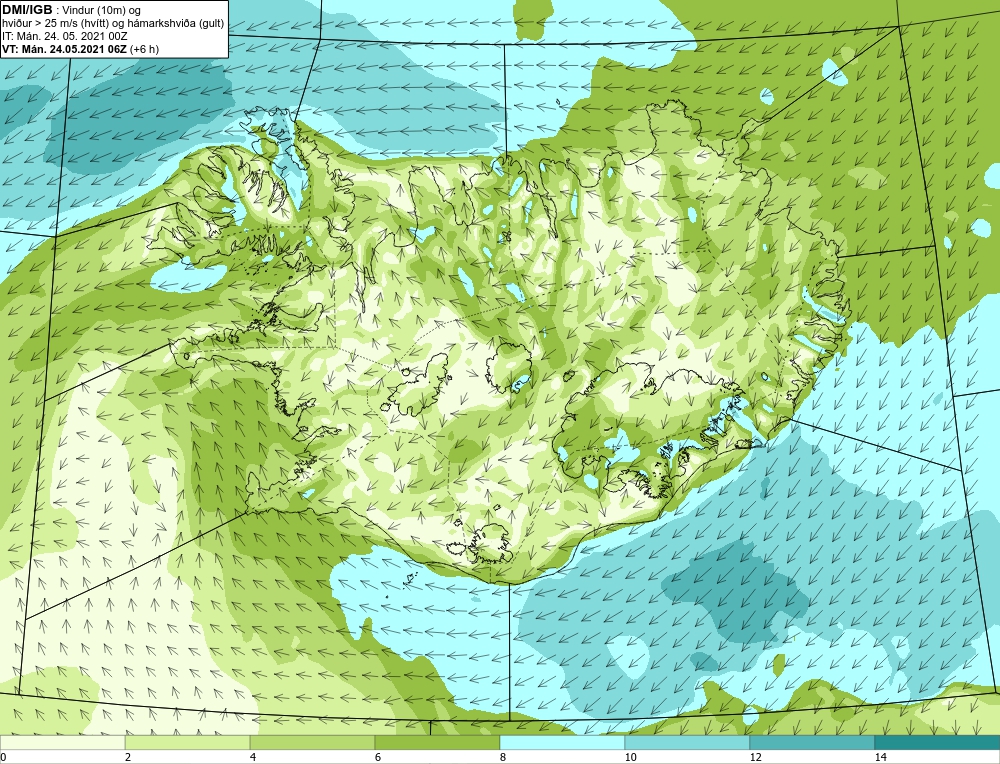Click the 10–12 m/s teal legend swatch
The height and width of the screenshot is (764, 1000).
pos(688,742)
